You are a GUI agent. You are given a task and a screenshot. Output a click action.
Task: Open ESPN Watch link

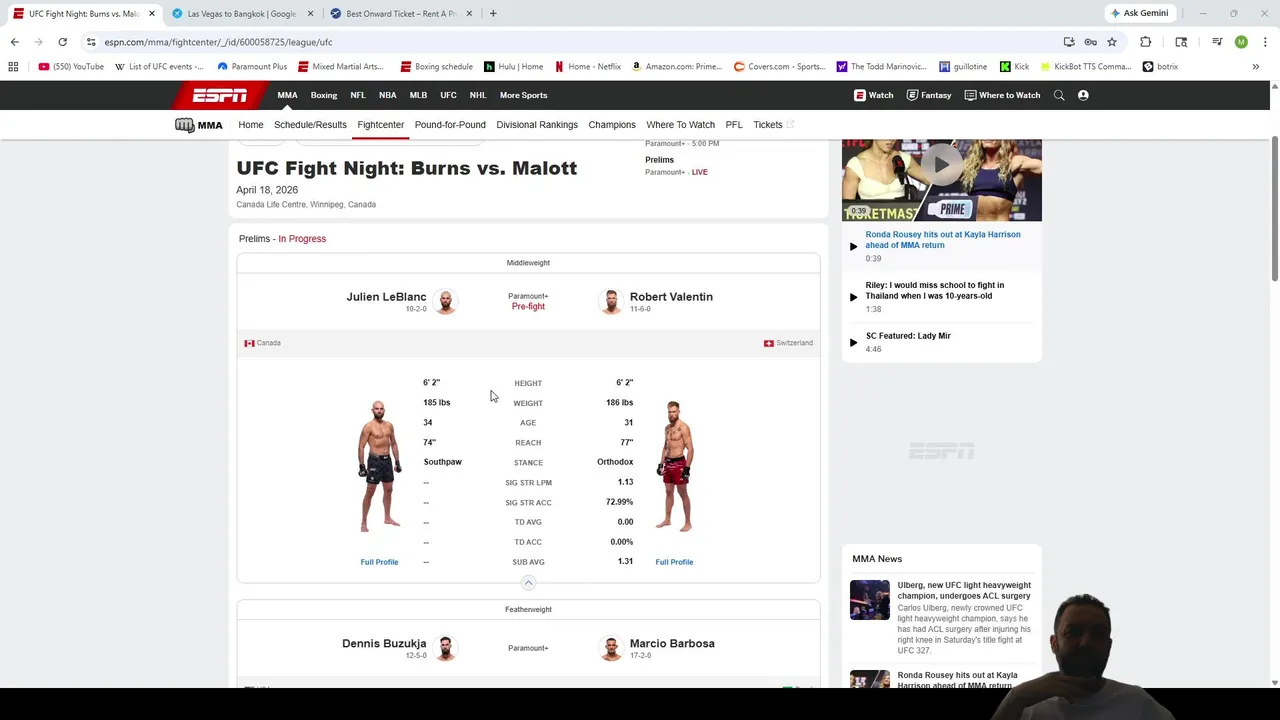pos(873,95)
